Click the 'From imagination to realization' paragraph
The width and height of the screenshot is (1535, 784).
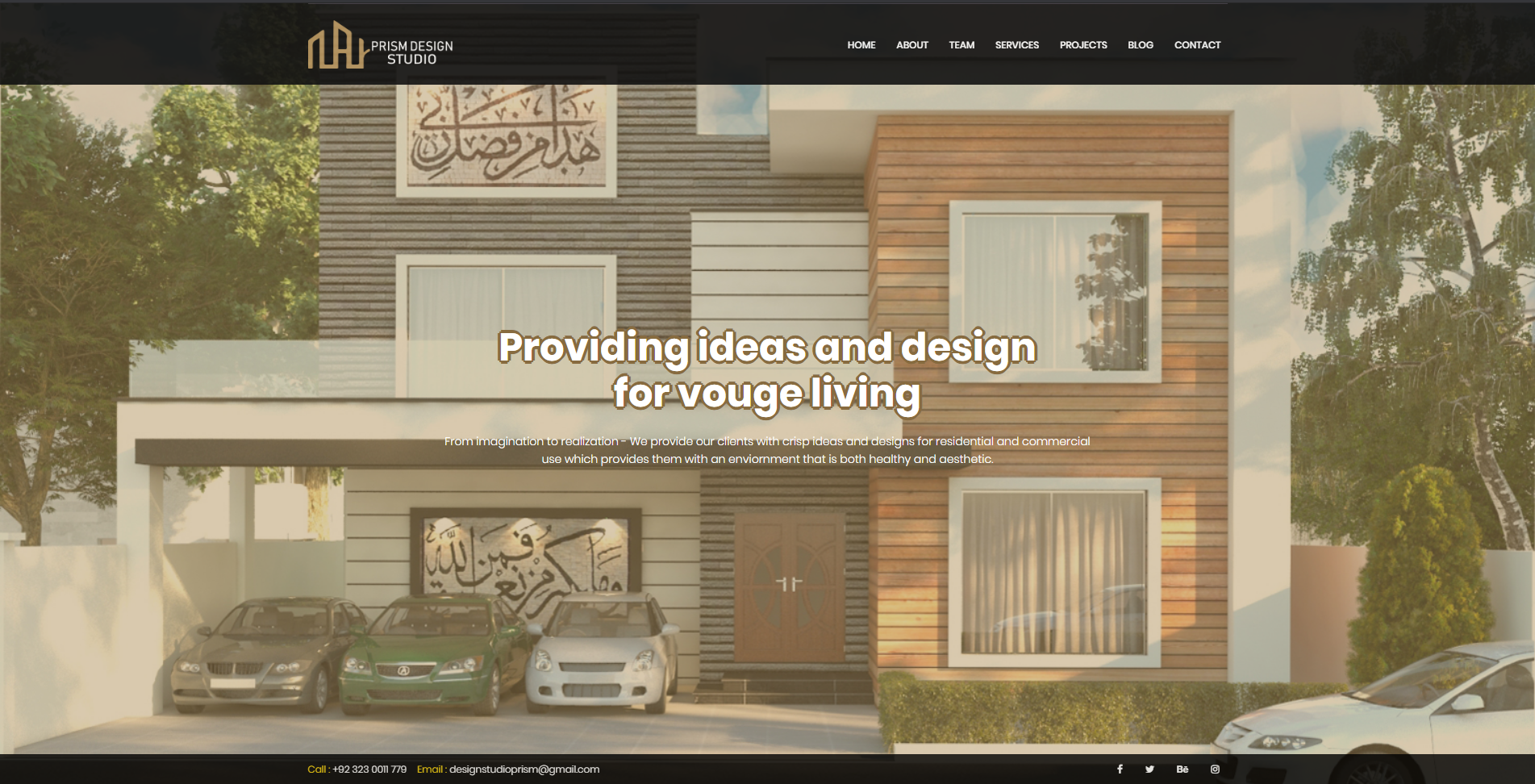pyautogui.click(x=766, y=450)
